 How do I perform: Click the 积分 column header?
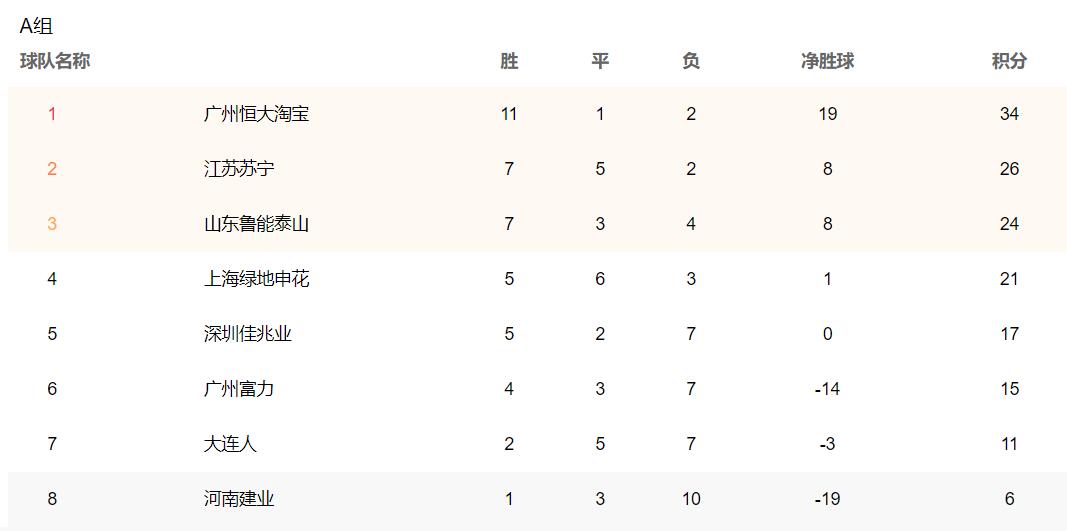tap(1009, 61)
